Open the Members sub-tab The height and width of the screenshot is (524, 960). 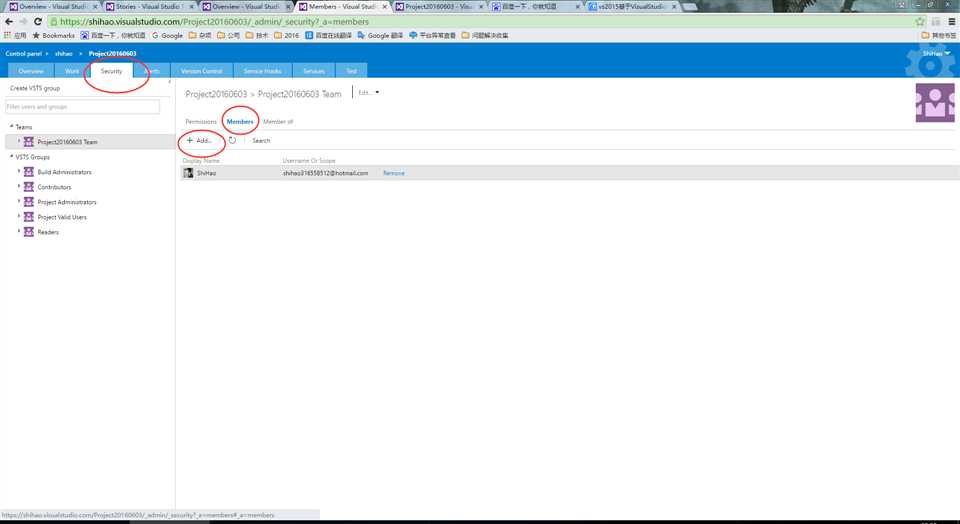pyautogui.click(x=240, y=122)
